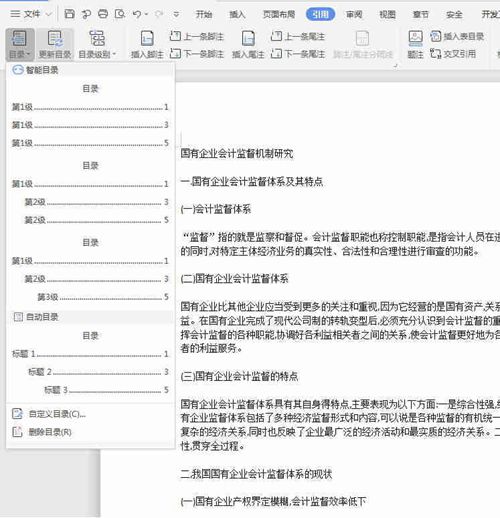Expand the quick access toolbar customize arrow

tap(176, 14)
